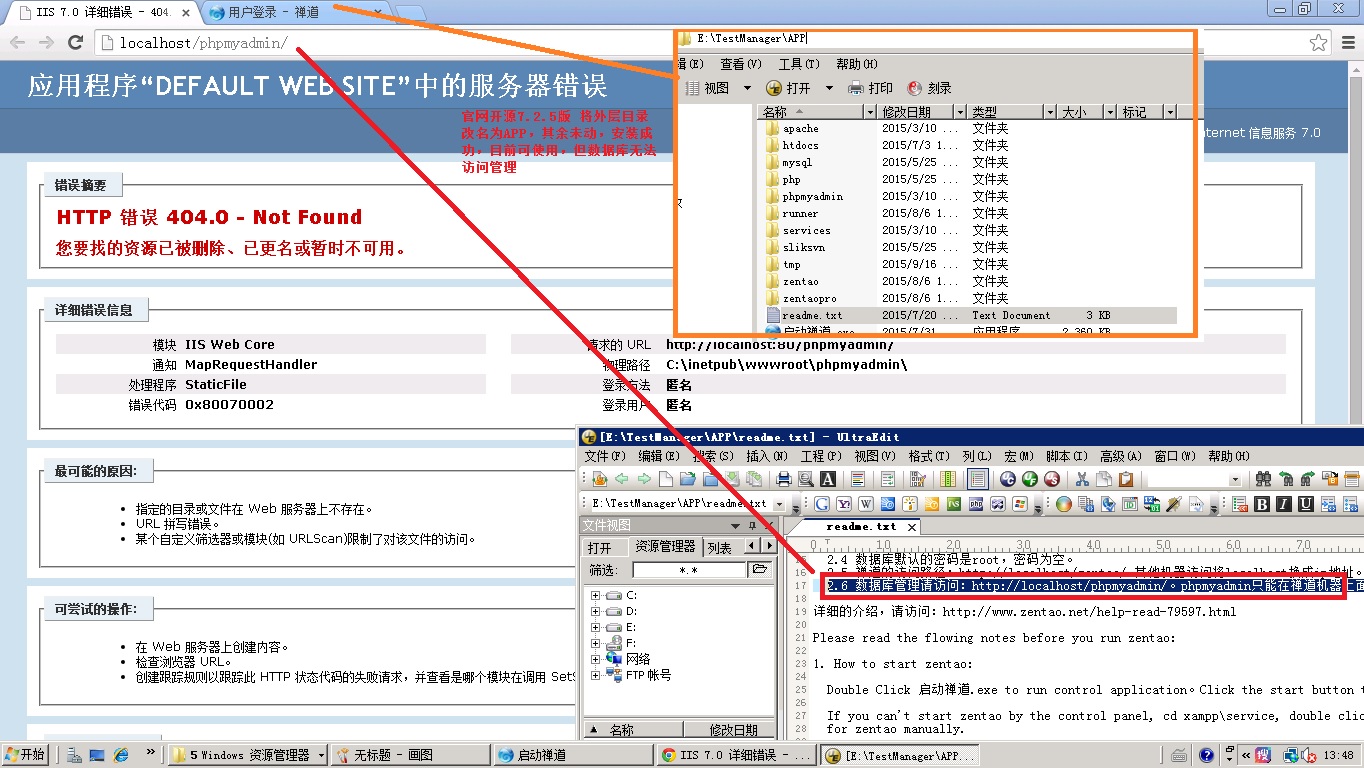Viewport: 1364px width, 768px height.
Task: Click the UltraEdit Open File folder icon
Action: 688,480
